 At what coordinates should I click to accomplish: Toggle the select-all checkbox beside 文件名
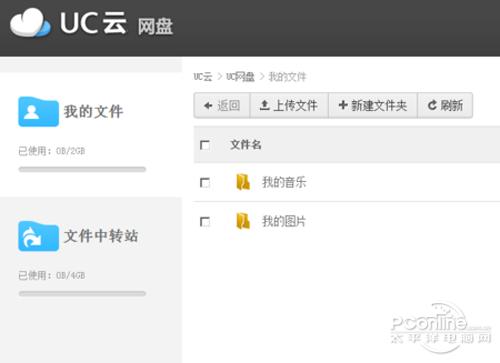point(205,145)
